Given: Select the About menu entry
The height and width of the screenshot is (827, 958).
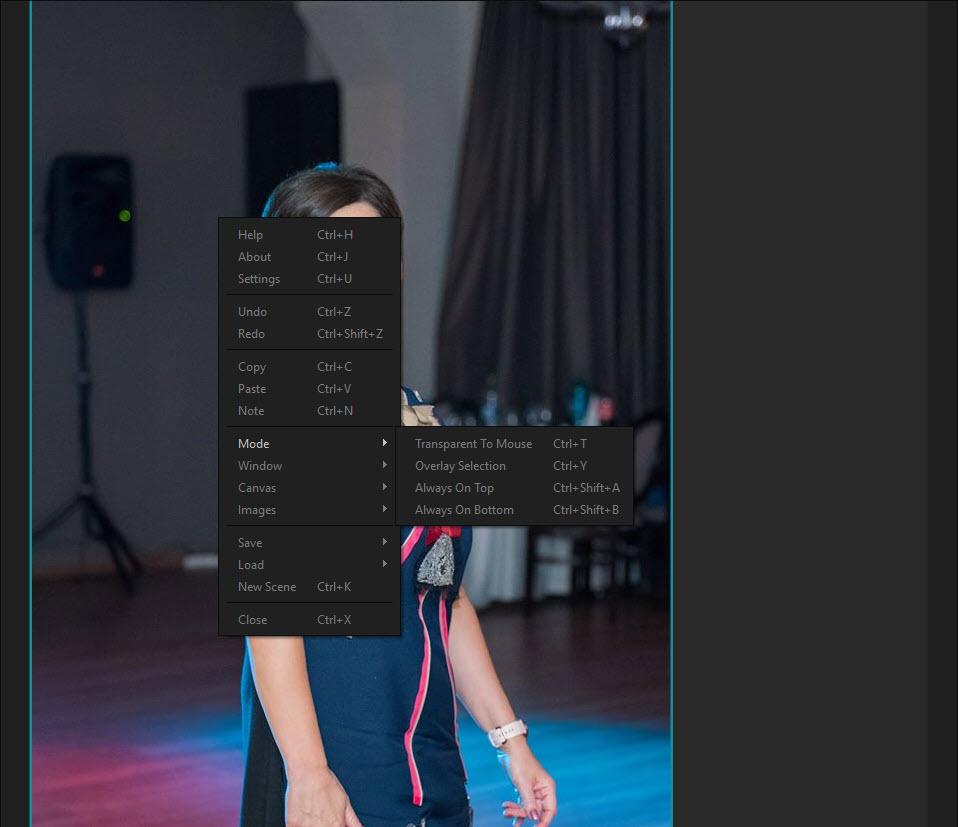Looking at the screenshot, I should coord(309,257).
